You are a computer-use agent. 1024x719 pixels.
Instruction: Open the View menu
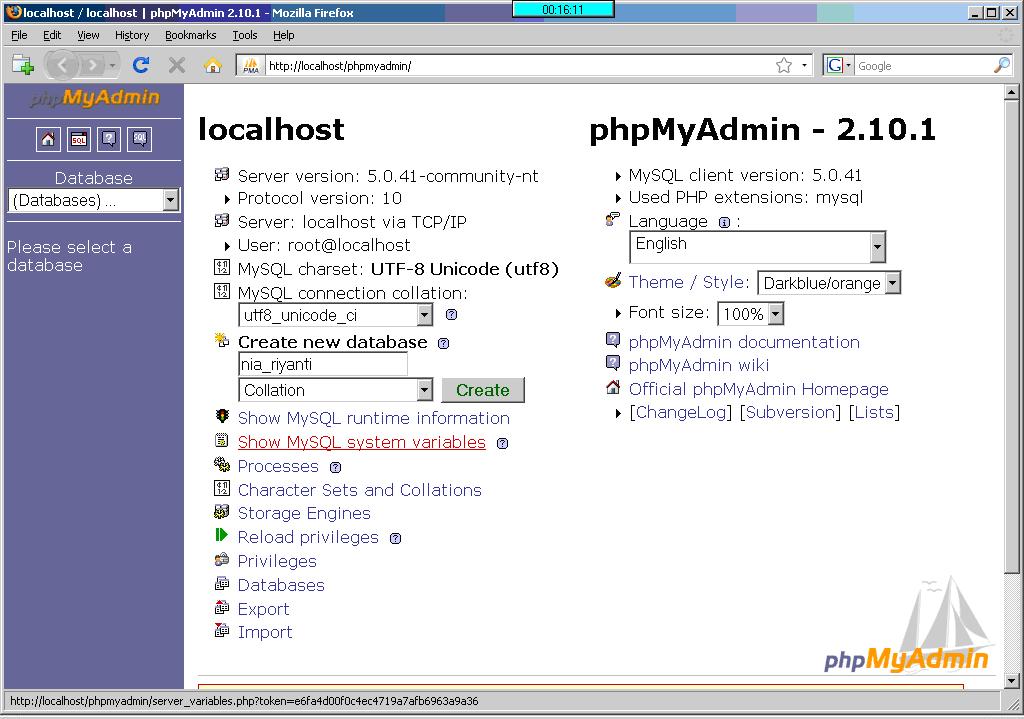88,35
